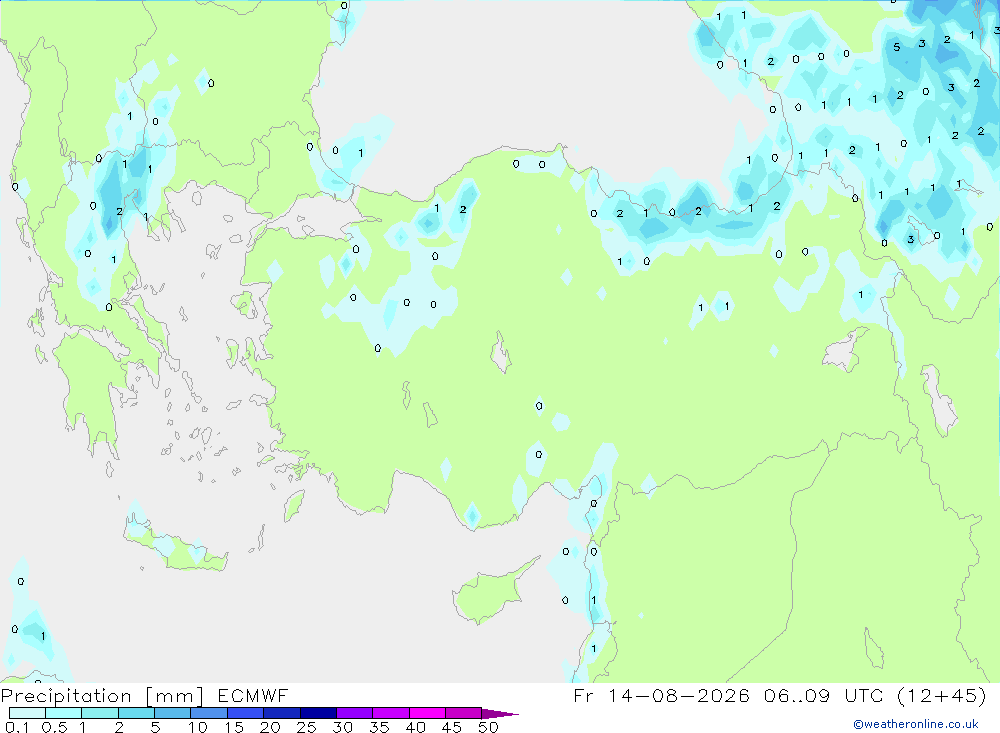1000x733 pixels.
Task: Click the "Precipitation [mm]" title text
Action: [x=102, y=696]
